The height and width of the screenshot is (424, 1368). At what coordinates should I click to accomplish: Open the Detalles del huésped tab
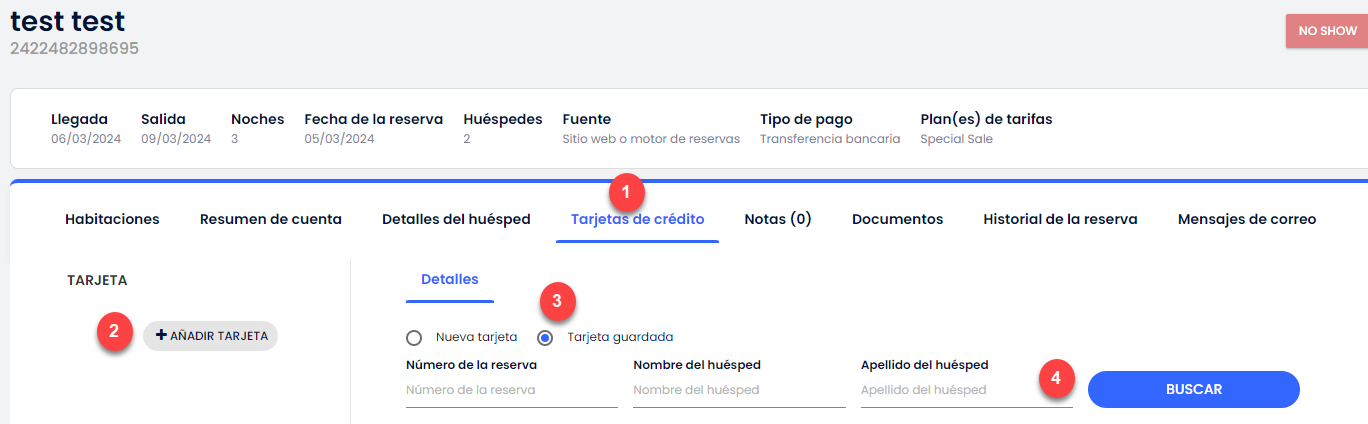pos(456,219)
